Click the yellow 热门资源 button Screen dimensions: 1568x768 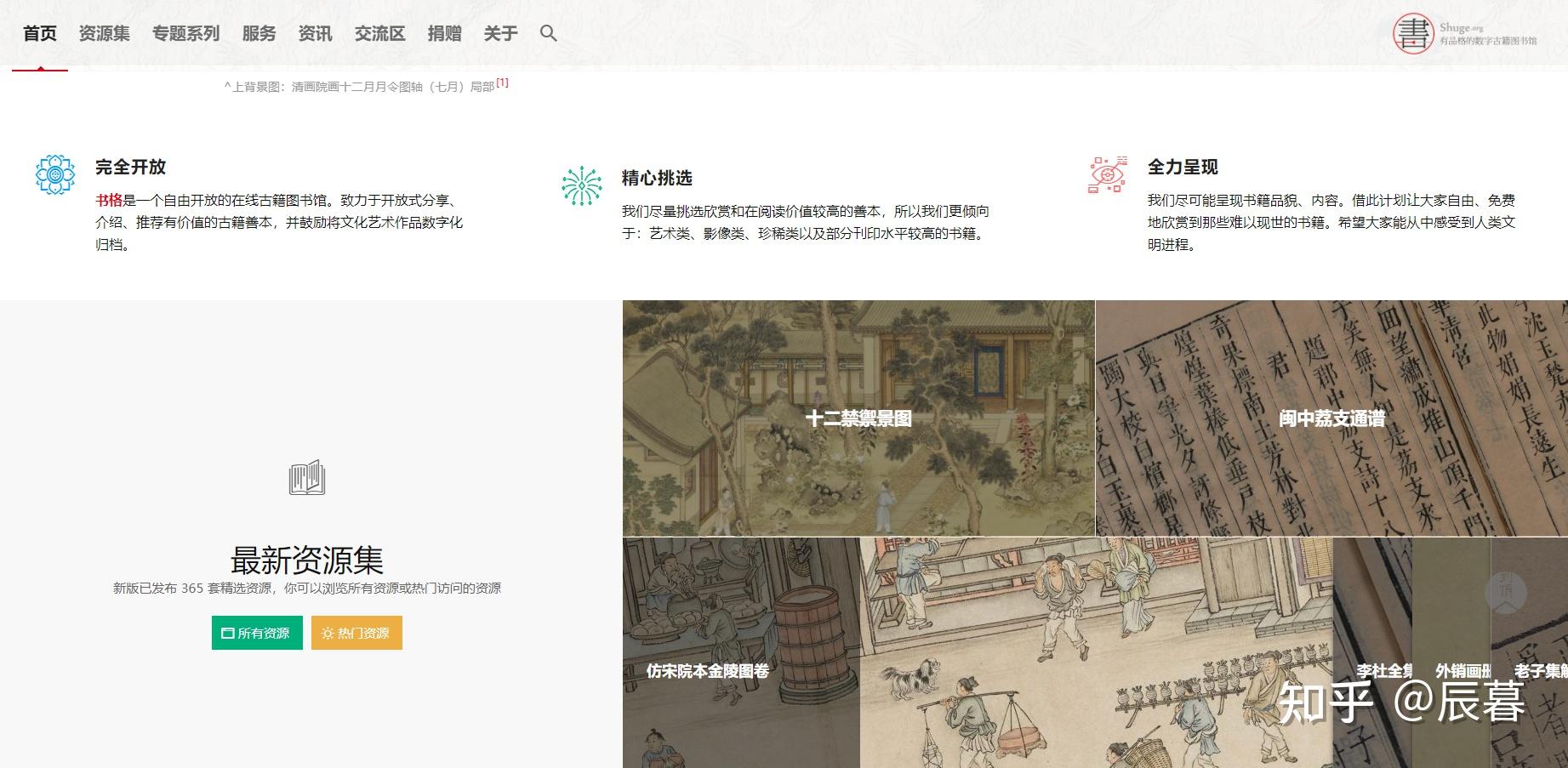coord(356,633)
